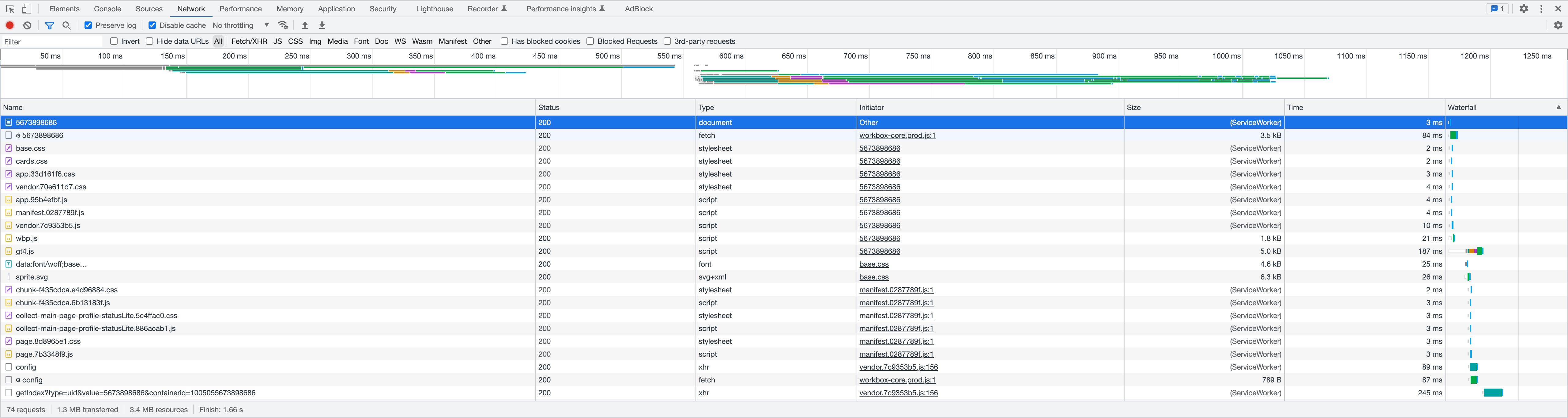Click the "74 requests" status text
This screenshot has width=1568, height=418.
pos(25,409)
